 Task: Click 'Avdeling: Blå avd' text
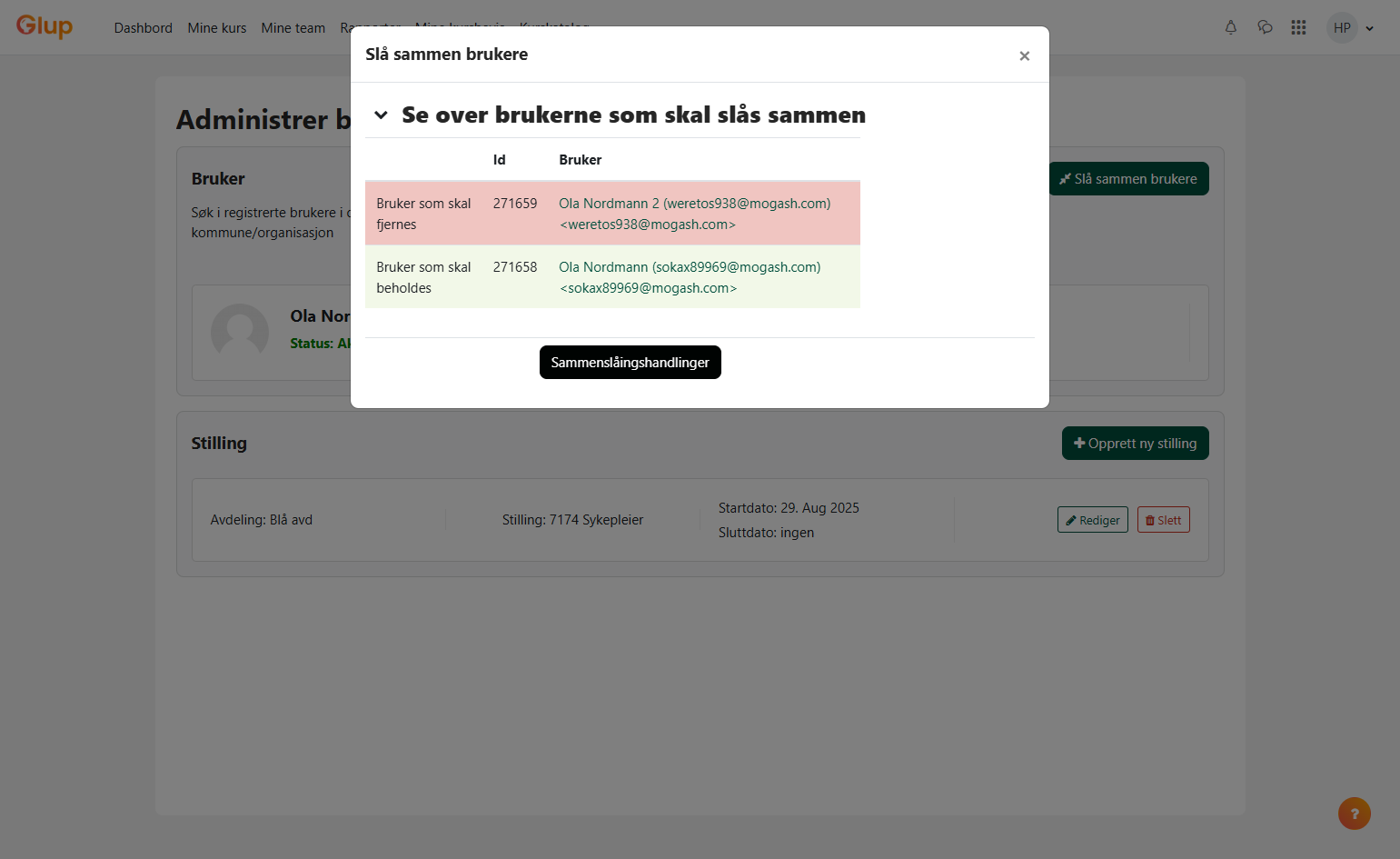pyautogui.click(x=262, y=520)
